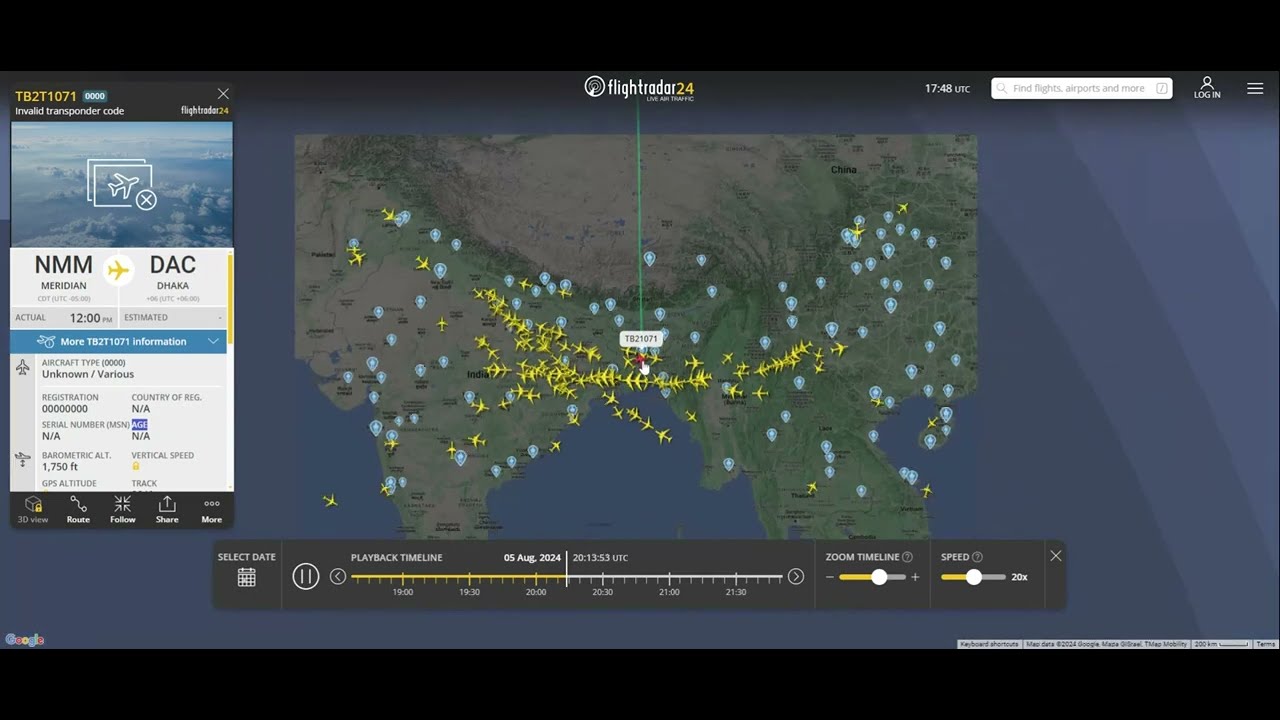This screenshot has width=1280, height=720.
Task: Close the playback control bar
Action: pos(1056,556)
